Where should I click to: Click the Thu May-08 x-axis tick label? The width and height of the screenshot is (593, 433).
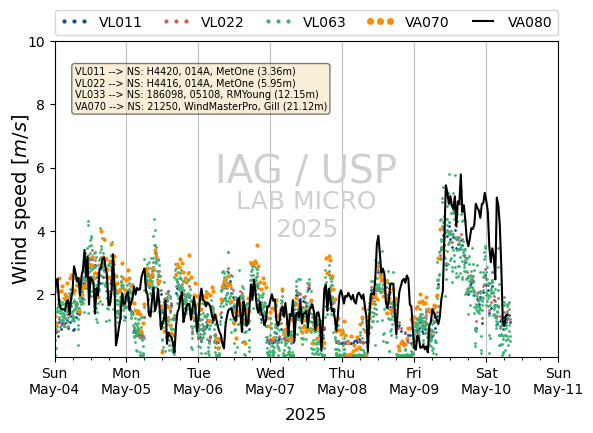[x=342, y=381]
